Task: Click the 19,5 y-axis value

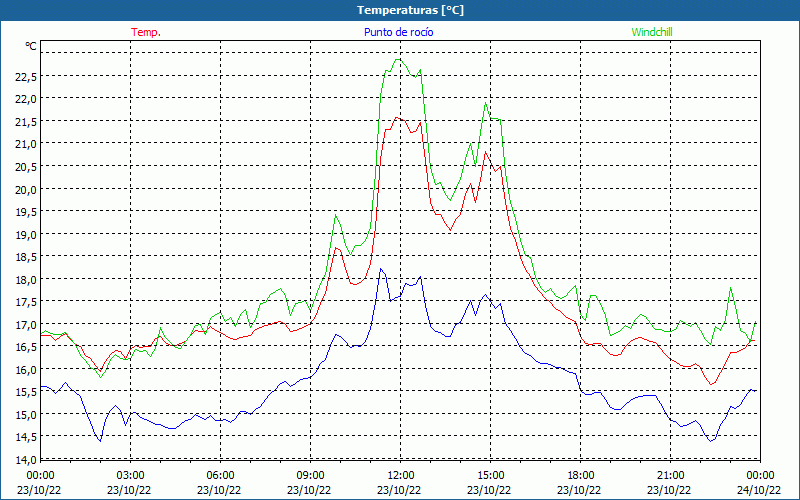Action: pyautogui.click(x=26, y=212)
